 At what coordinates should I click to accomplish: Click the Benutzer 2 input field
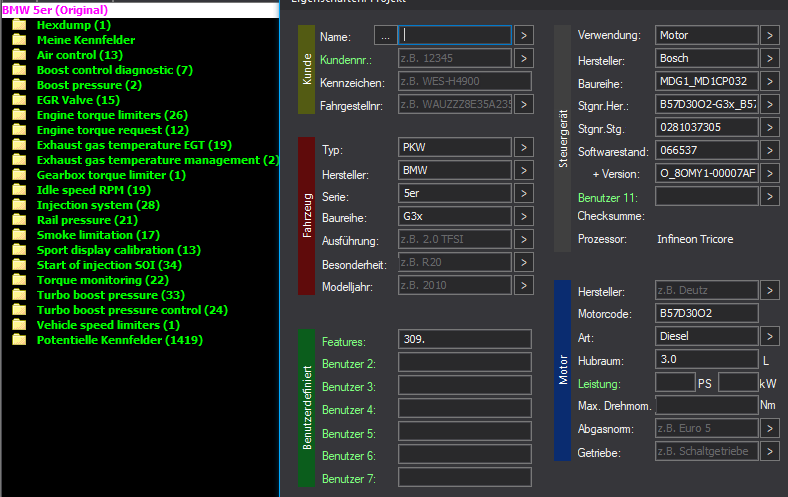(x=465, y=362)
